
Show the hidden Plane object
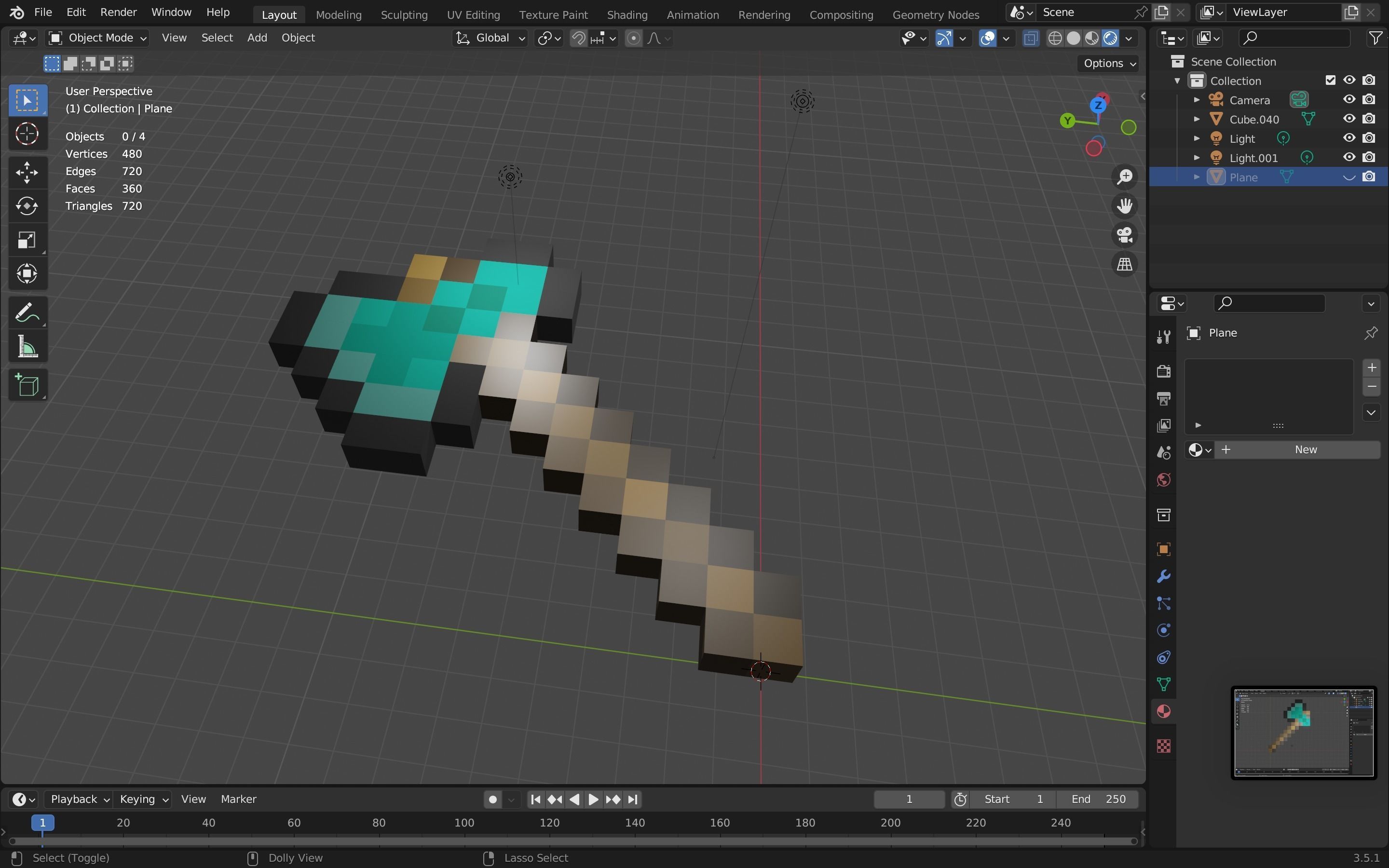[1349, 177]
